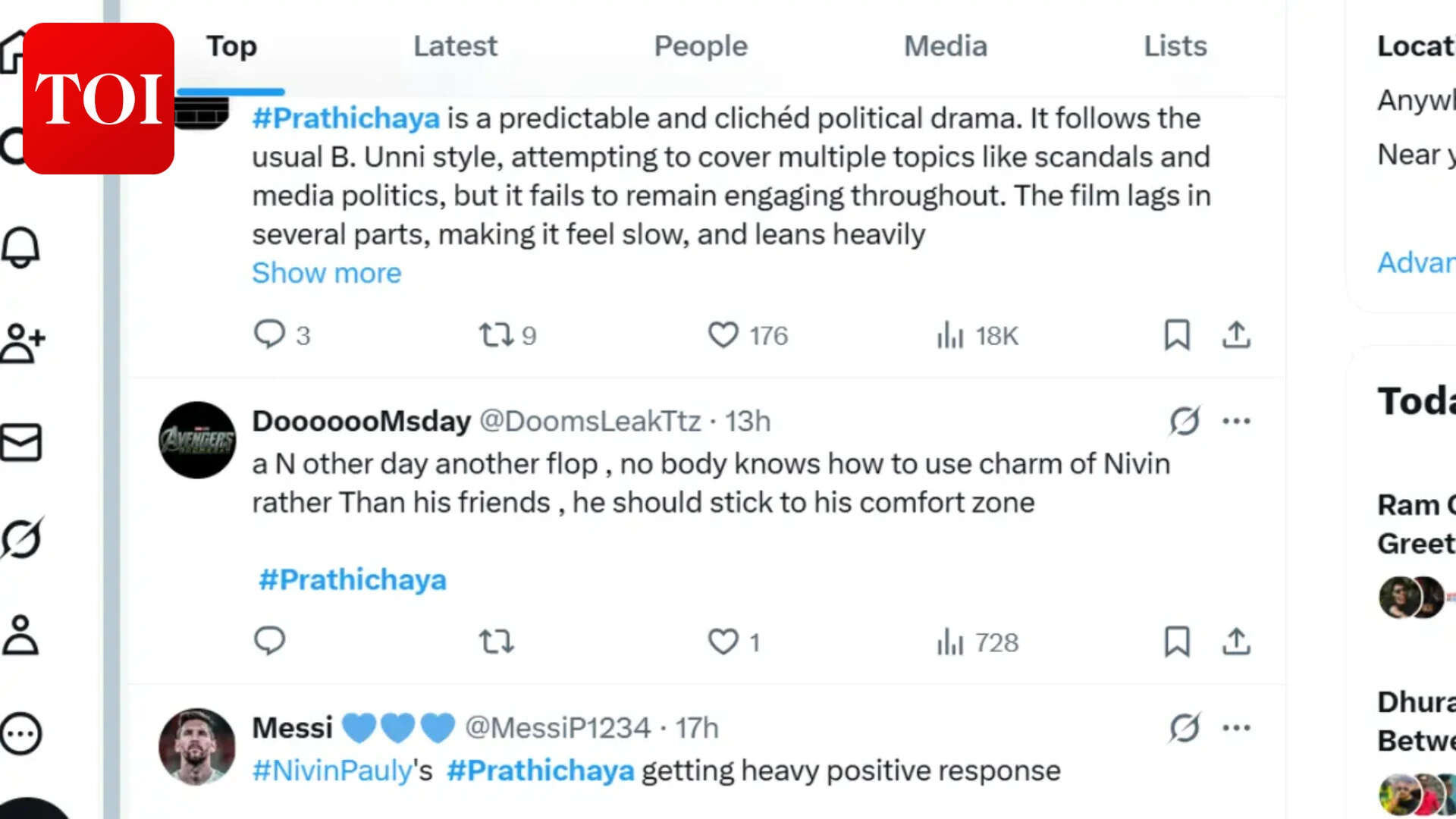Image resolution: width=1456 pixels, height=819 pixels.
Task: Share the tweet with 176 likes
Action: pyautogui.click(x=1236, y=334)
